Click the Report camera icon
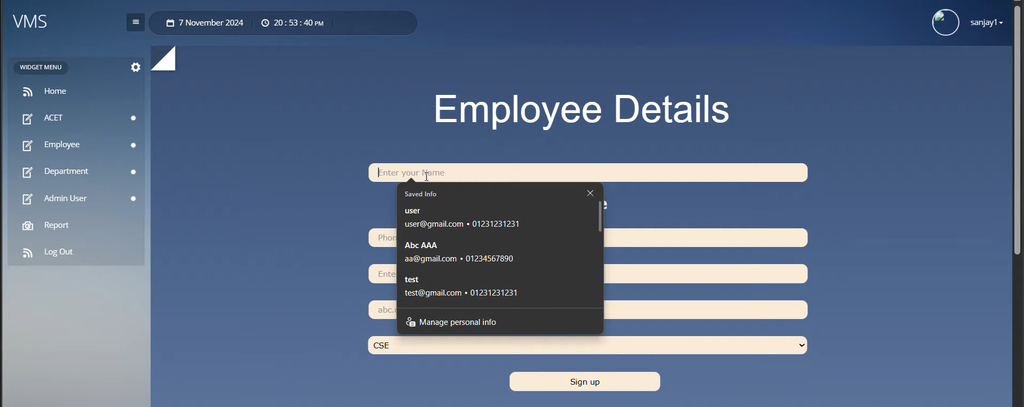The height and width of the screenshot is (407, 1024). (x=27, y=225)
